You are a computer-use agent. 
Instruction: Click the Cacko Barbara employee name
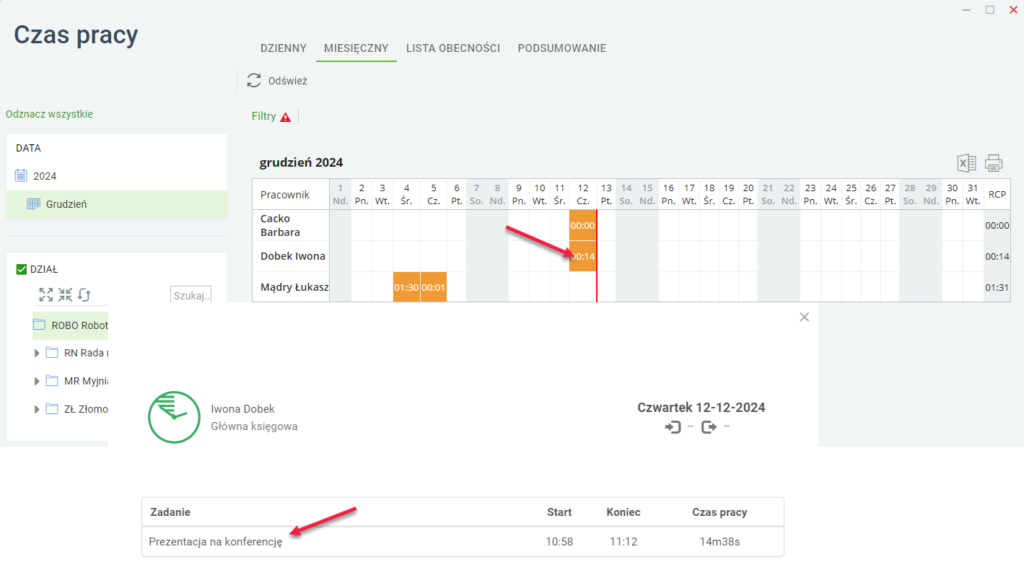click(280, 225)
